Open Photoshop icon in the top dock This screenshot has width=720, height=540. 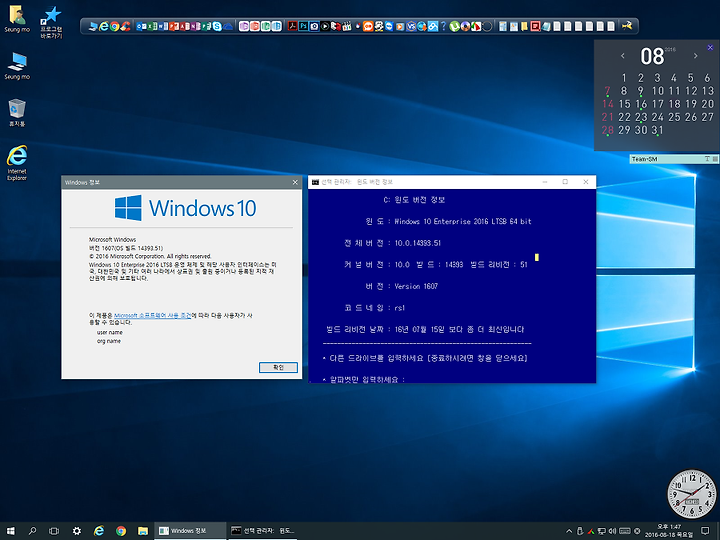[x=303, y=26]
